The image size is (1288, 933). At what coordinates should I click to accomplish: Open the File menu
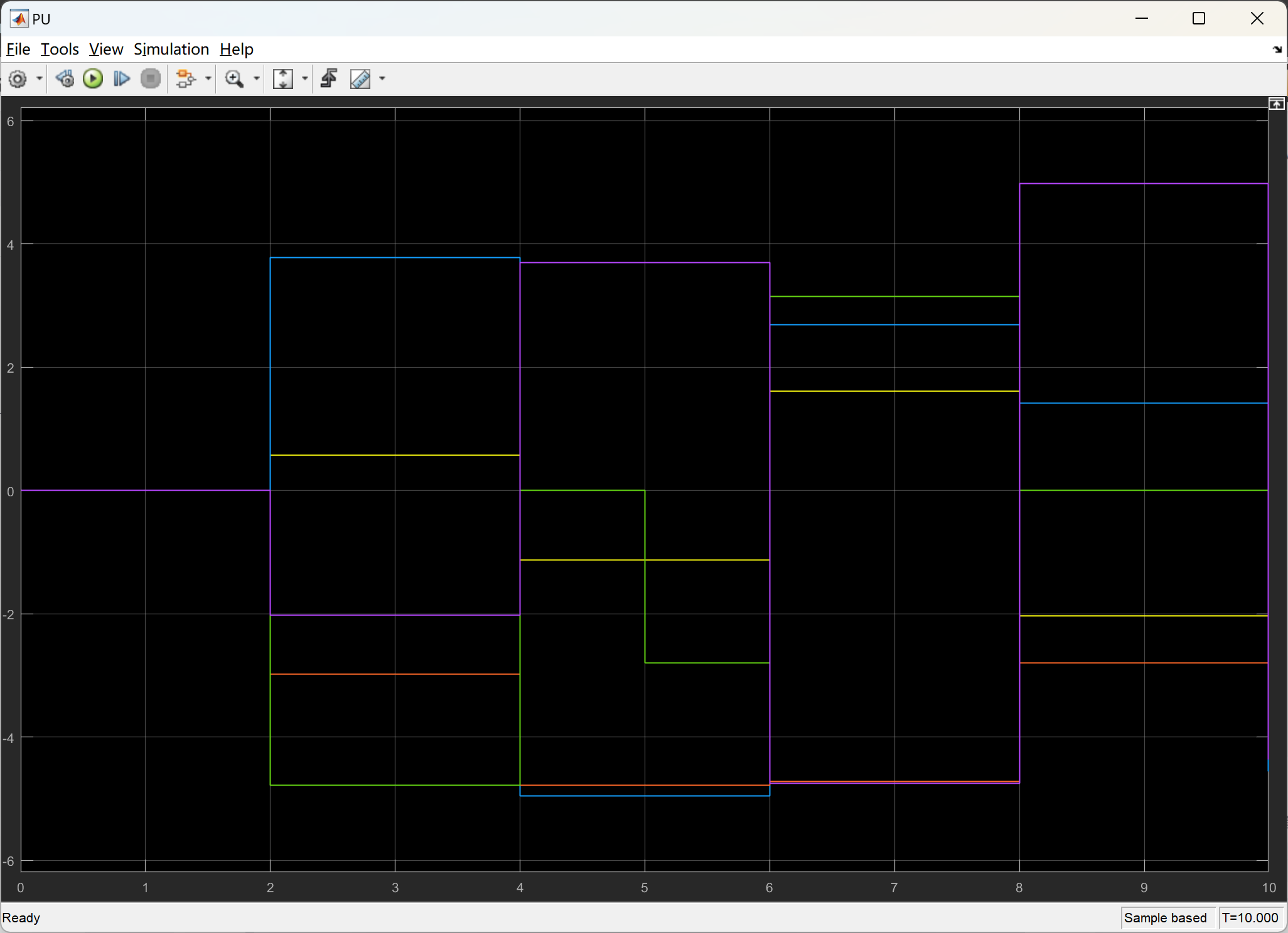[18, 49]
